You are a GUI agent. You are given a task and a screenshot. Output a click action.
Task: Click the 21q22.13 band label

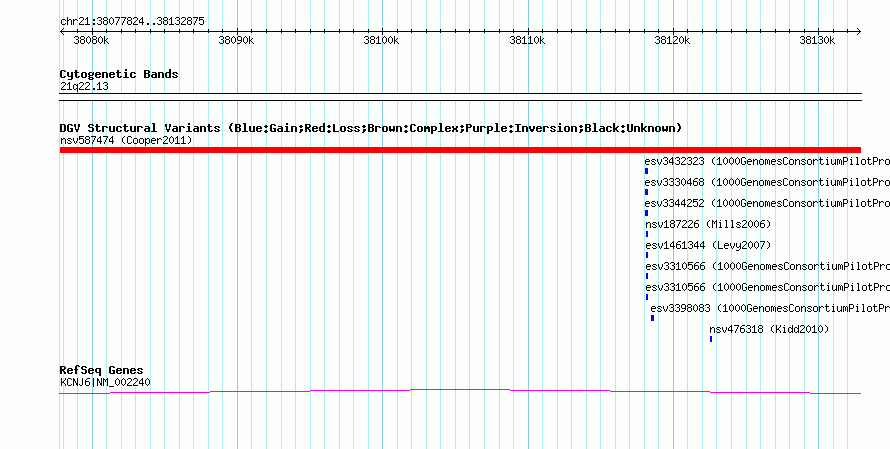(x=84, y=87)
